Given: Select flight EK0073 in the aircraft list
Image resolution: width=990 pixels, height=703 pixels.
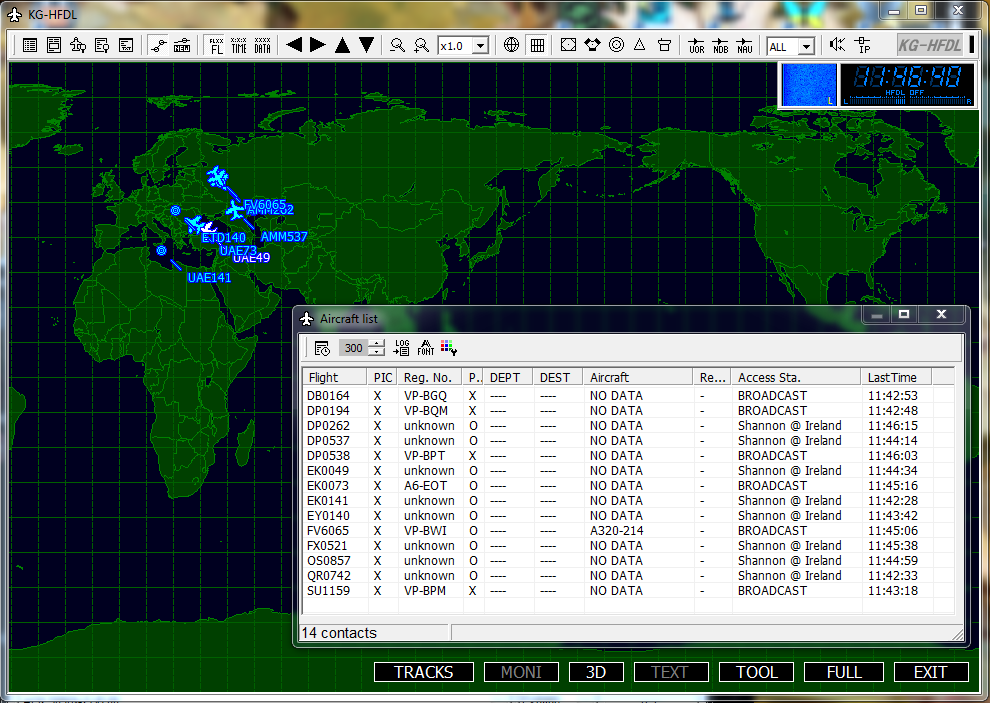Looking at the screenshot, I should click(x=628, y=486).
